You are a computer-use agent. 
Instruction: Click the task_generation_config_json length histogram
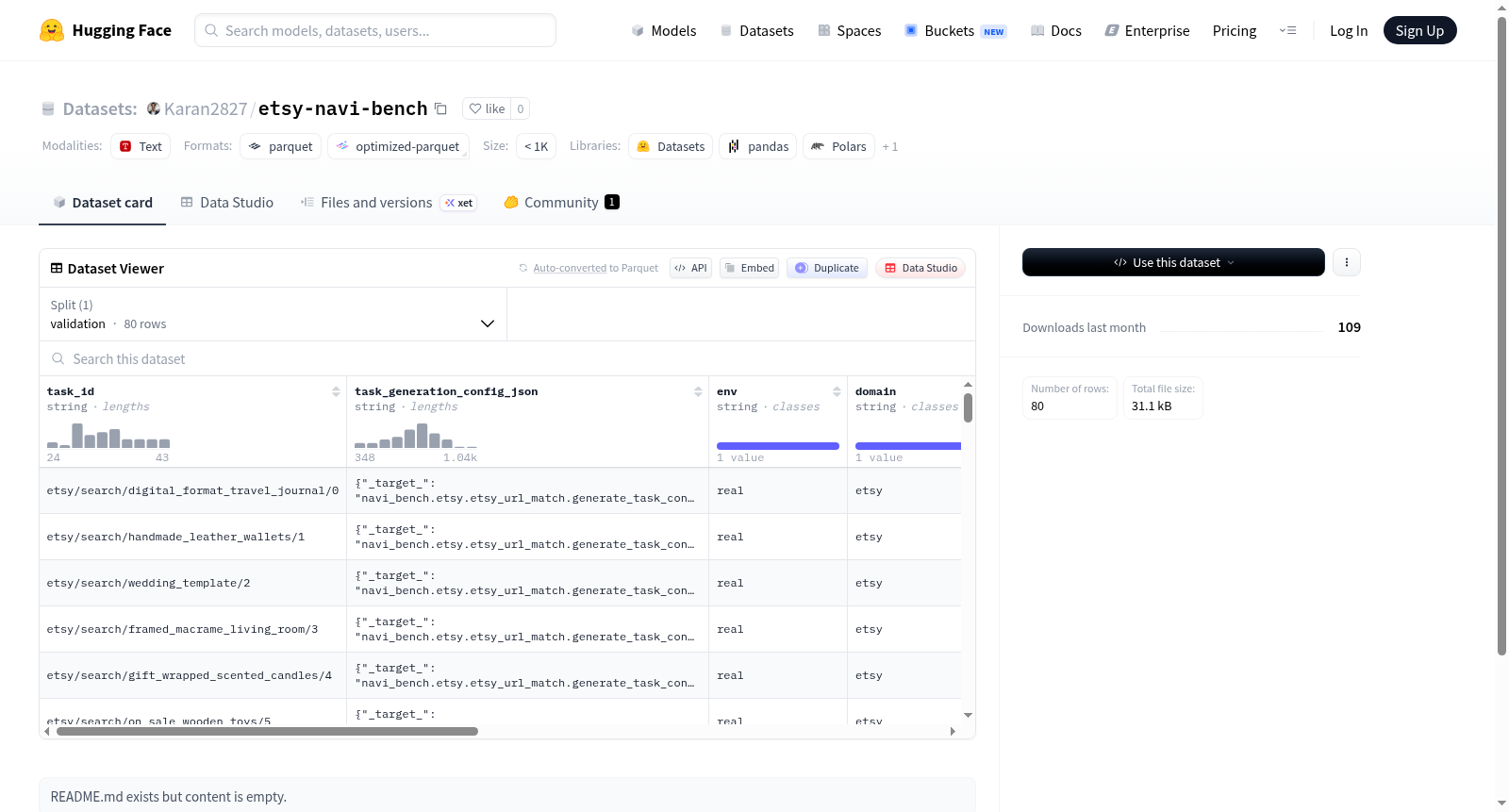click(416, 436)
